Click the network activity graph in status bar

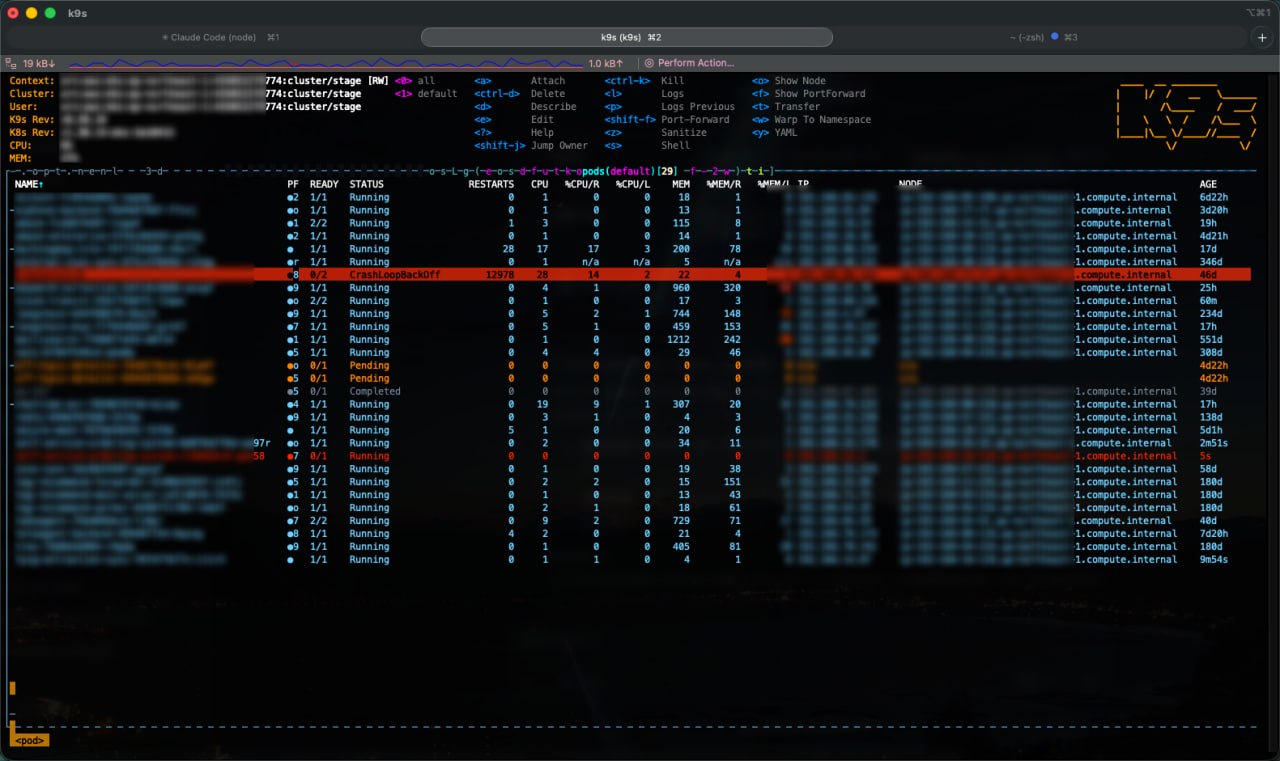(320, 63)
